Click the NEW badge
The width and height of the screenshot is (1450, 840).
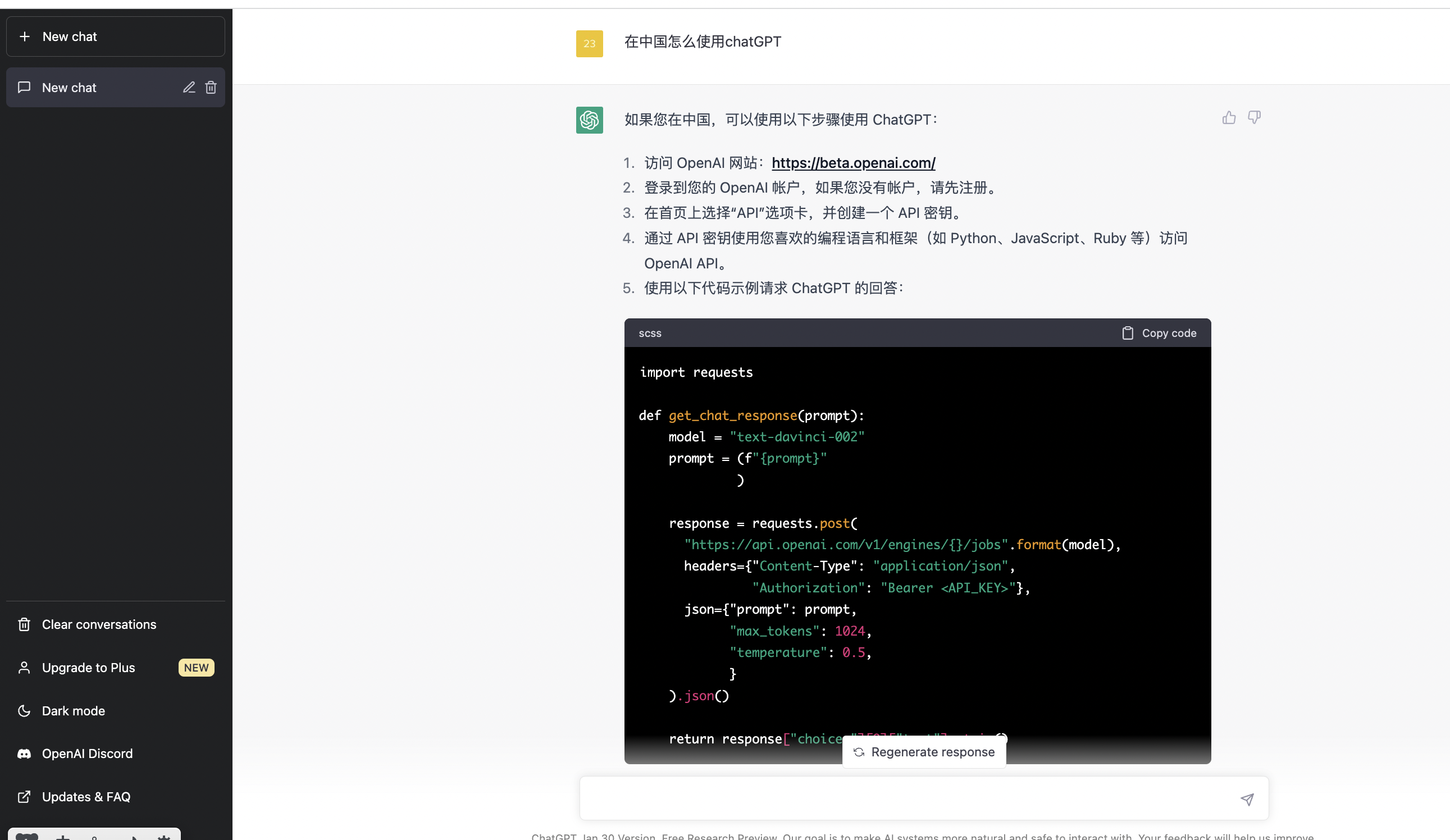196,668
